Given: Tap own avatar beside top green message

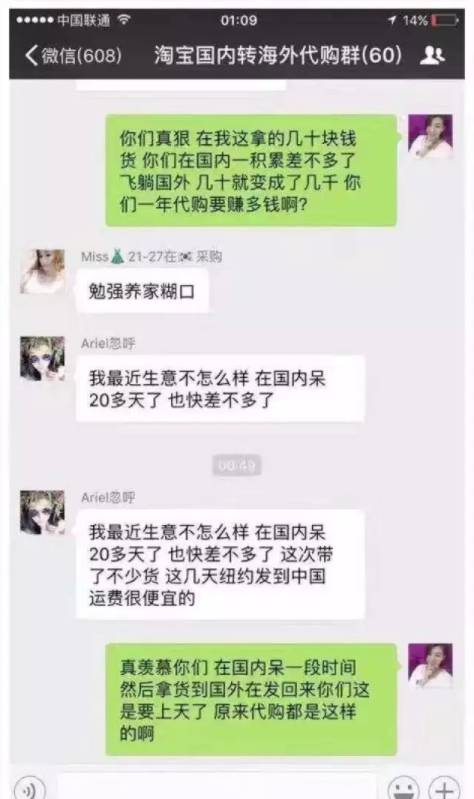Looking at the screenshot, I should [430, 137].
